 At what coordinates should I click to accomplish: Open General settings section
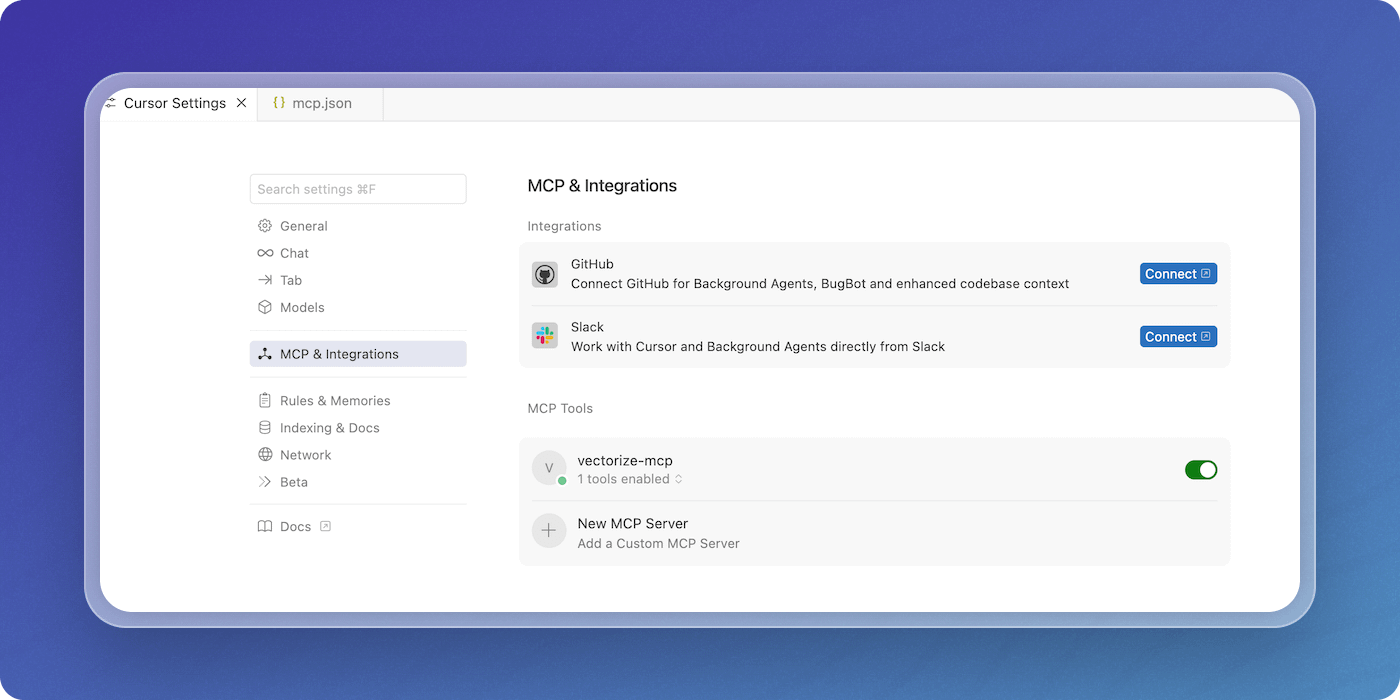click(x=358, y=226)
